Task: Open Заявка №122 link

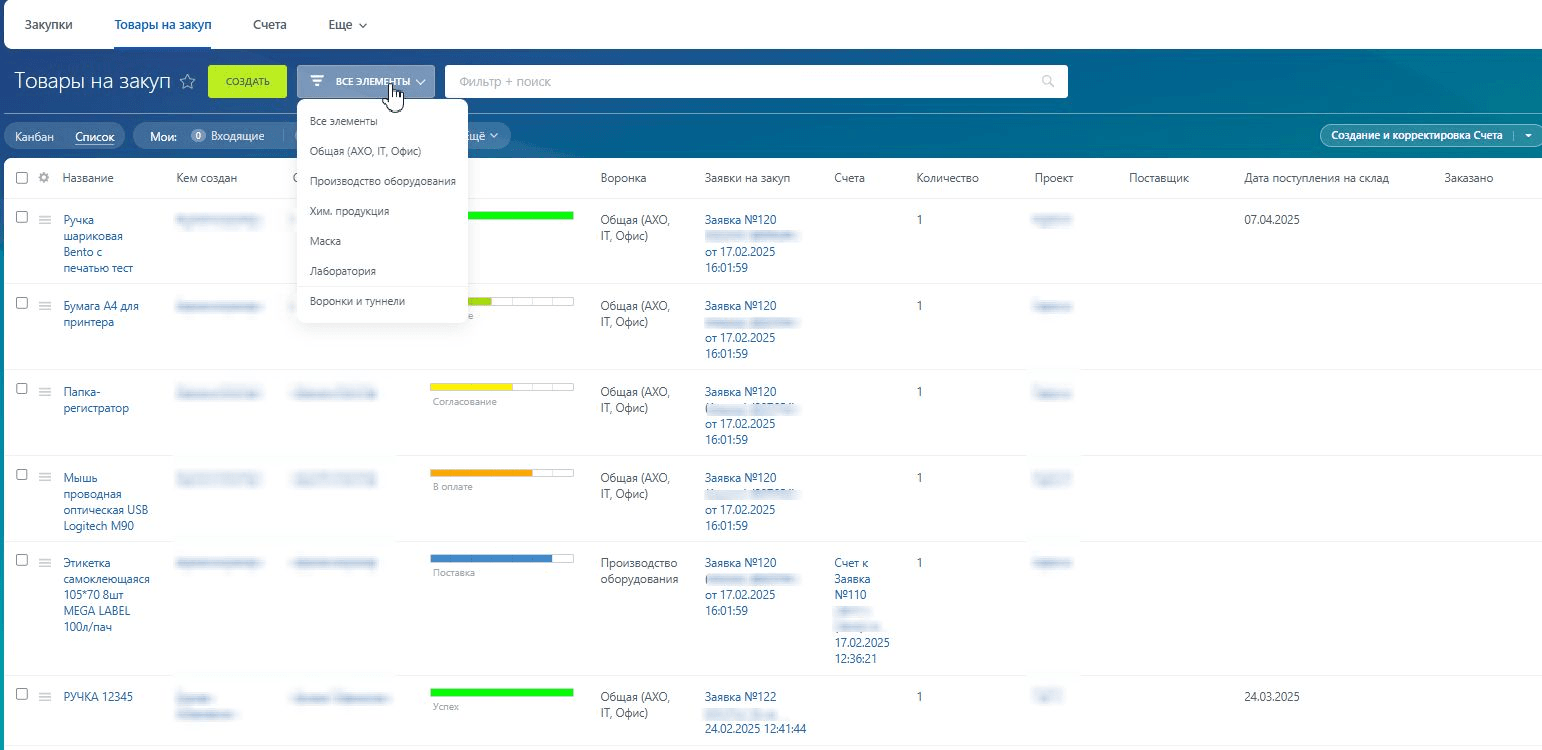Action: pyautogui.click(x=740, y=697)
